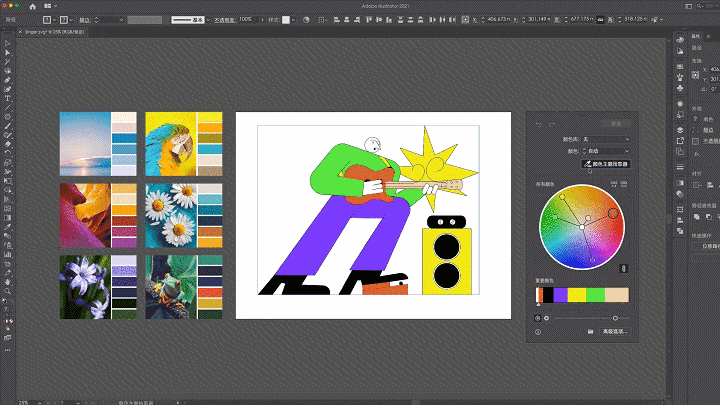This screenshot has width=720, height=405.
Task: Expand the stroke profile 基本 dropdown
Action: [x=209, y=19]
